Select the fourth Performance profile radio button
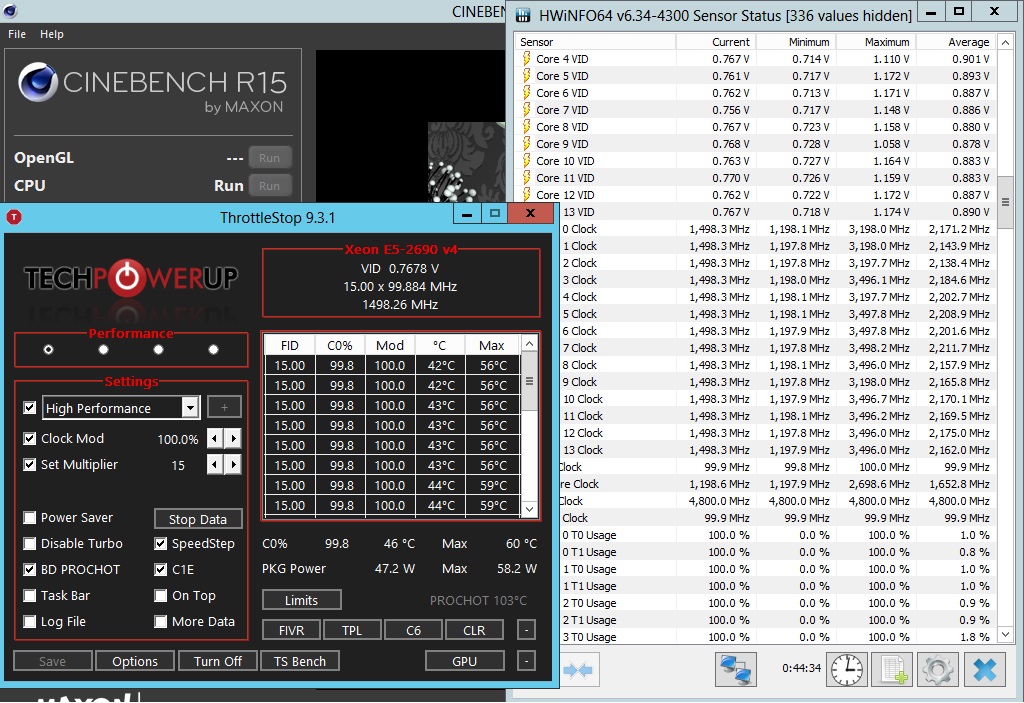This screenshot has height=703, width=1024. [213, 350]
